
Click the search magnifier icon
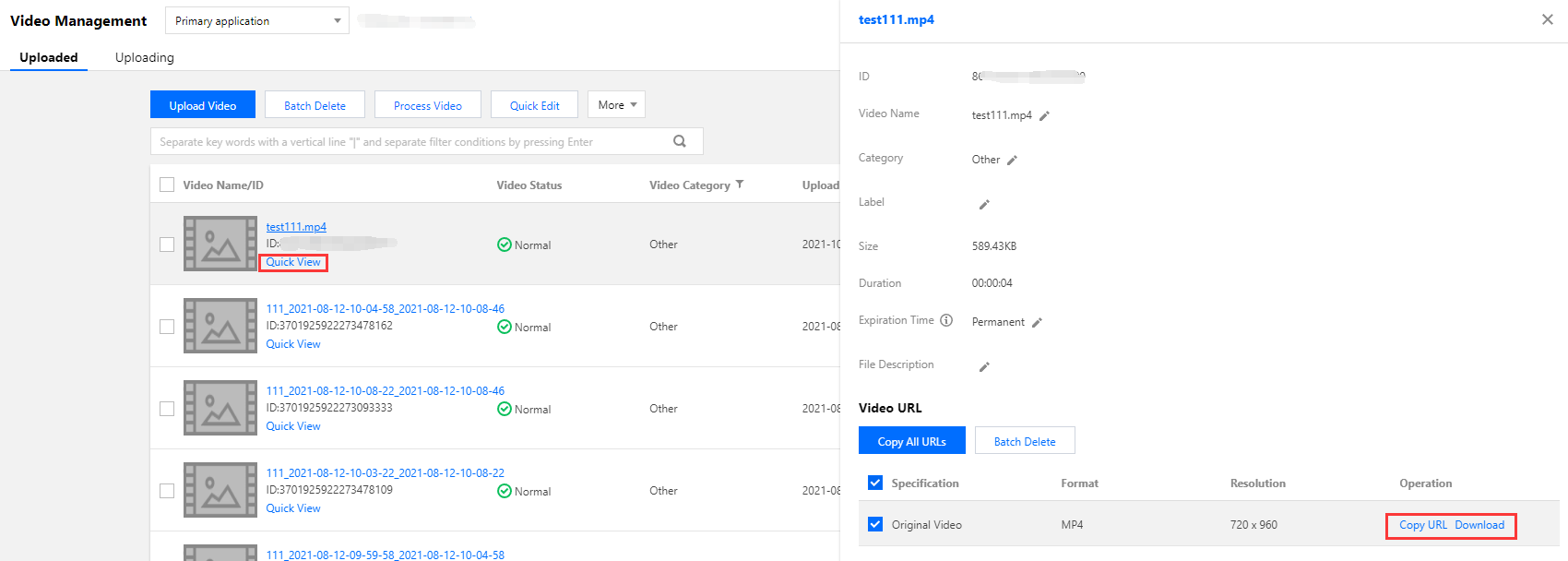680,141
